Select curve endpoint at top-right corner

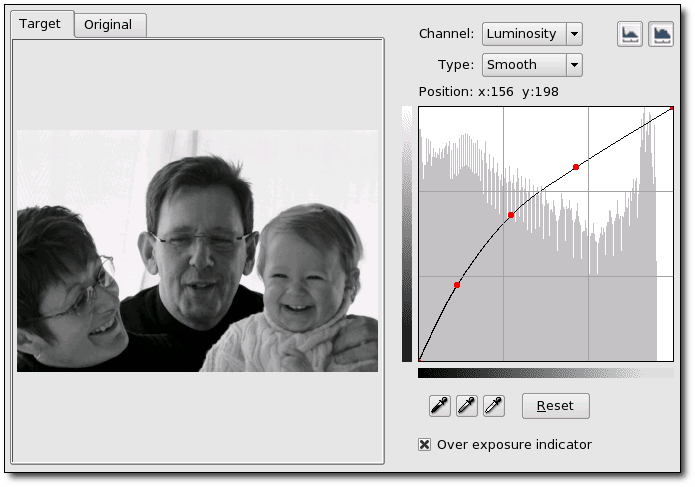point(672,108)
